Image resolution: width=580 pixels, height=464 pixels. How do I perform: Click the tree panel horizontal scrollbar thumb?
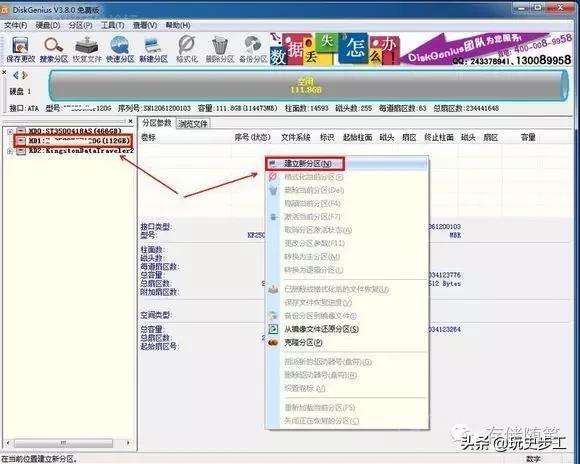pos(63,443)
